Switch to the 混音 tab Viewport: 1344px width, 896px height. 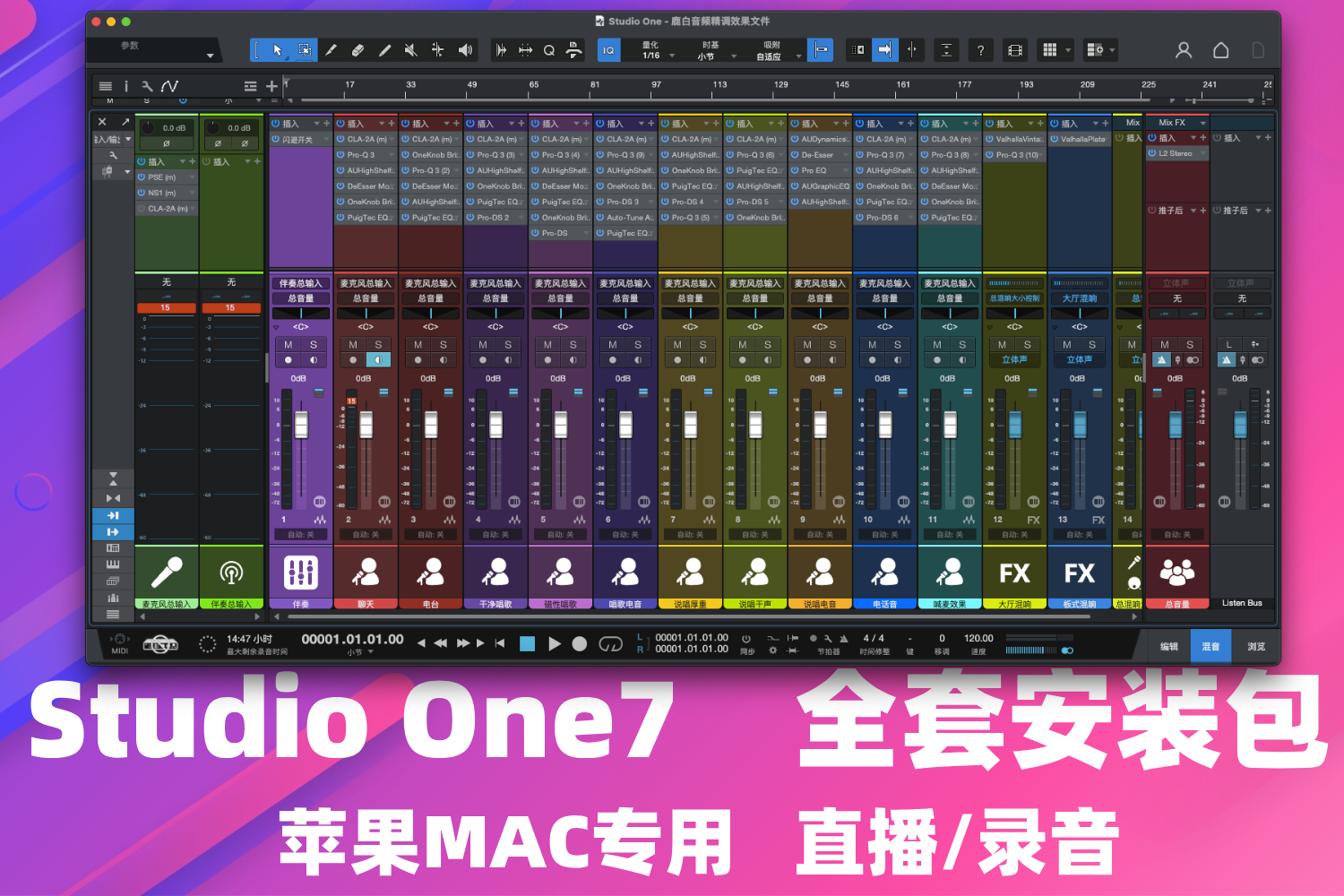[1210, 646]
